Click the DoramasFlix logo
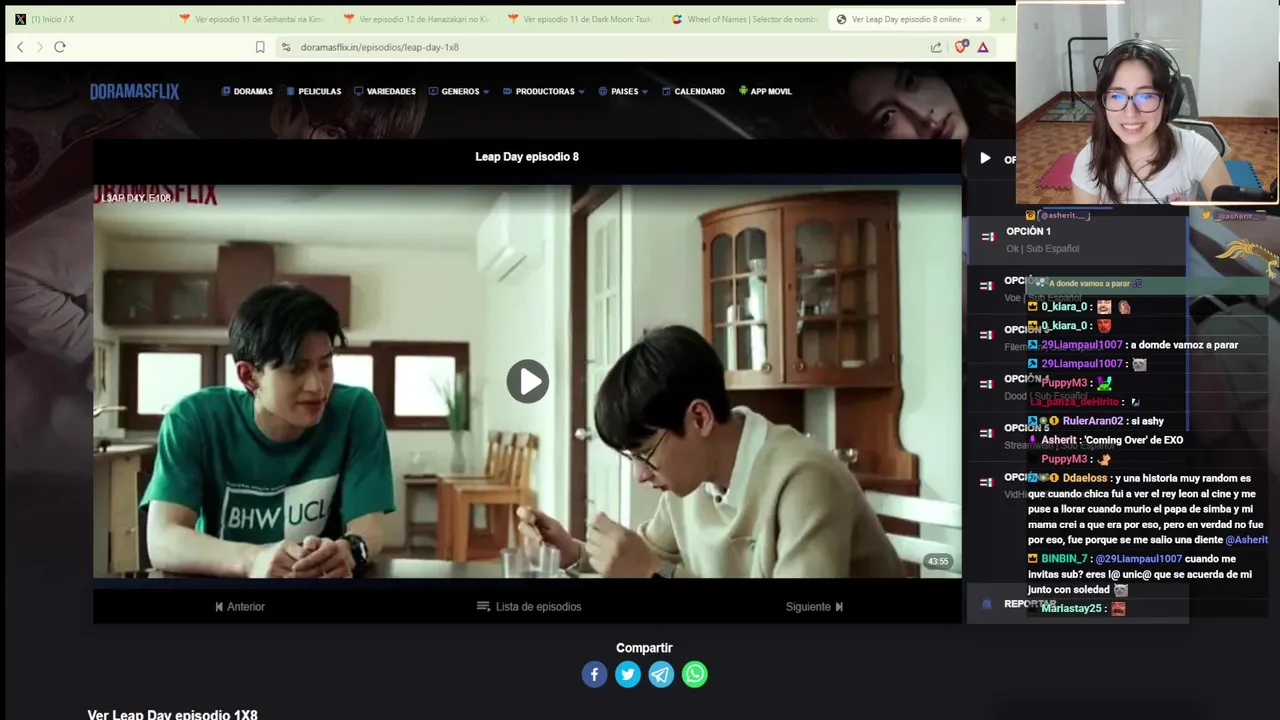The width and height of the screenshot is (1280, 720). coord(134,91)
